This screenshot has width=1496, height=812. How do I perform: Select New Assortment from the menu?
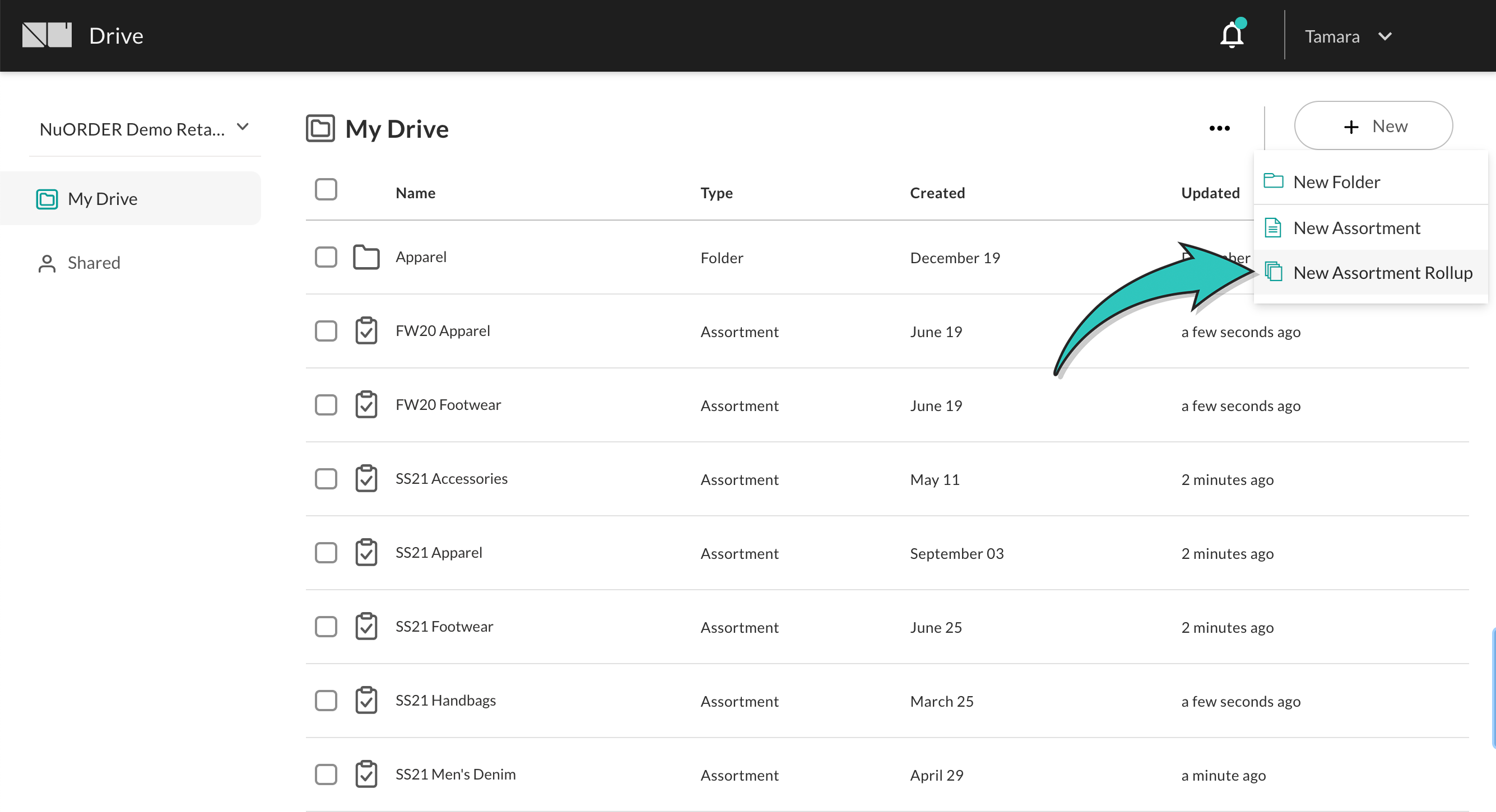(1370, 227)
